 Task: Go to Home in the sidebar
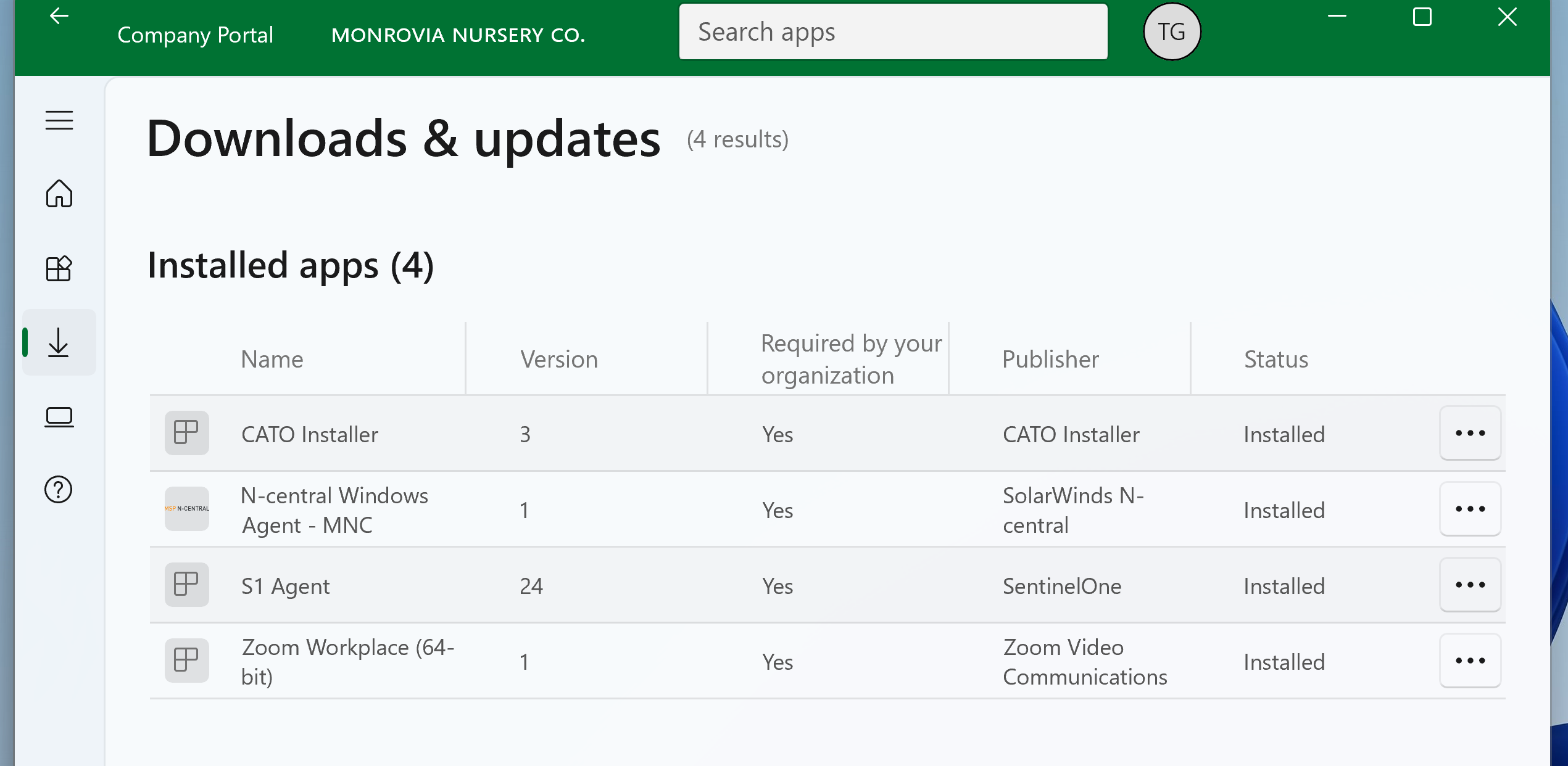59,194
